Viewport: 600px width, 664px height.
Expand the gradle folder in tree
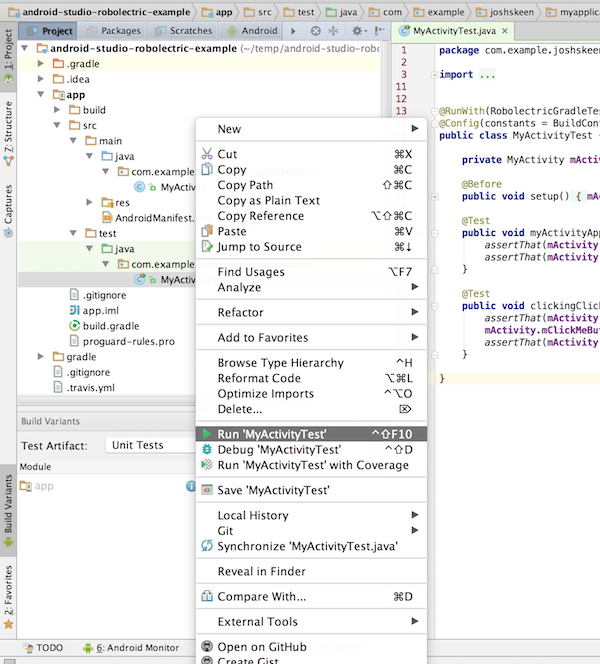coord(41,357)
